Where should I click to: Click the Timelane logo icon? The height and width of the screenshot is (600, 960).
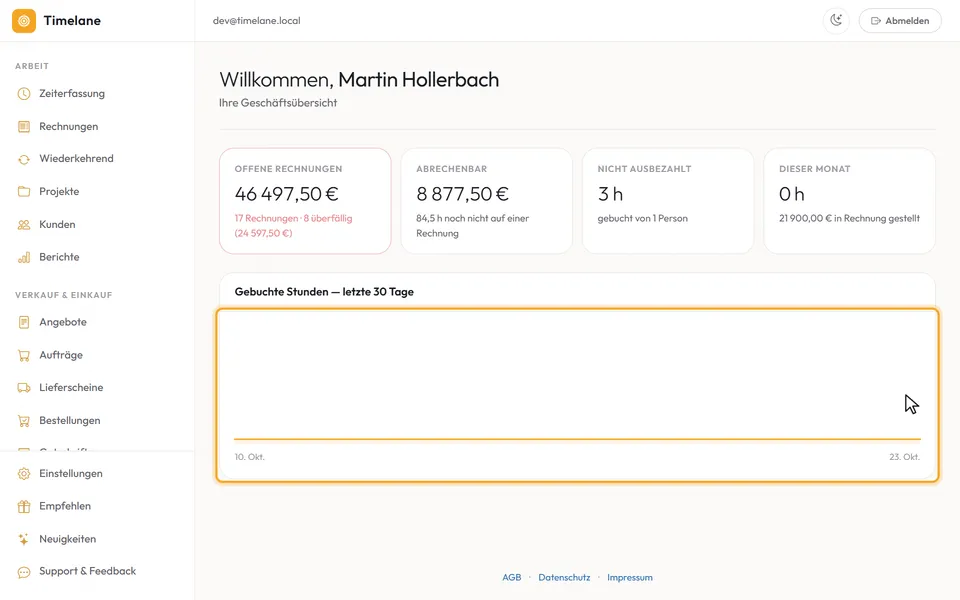coord(24,21)
